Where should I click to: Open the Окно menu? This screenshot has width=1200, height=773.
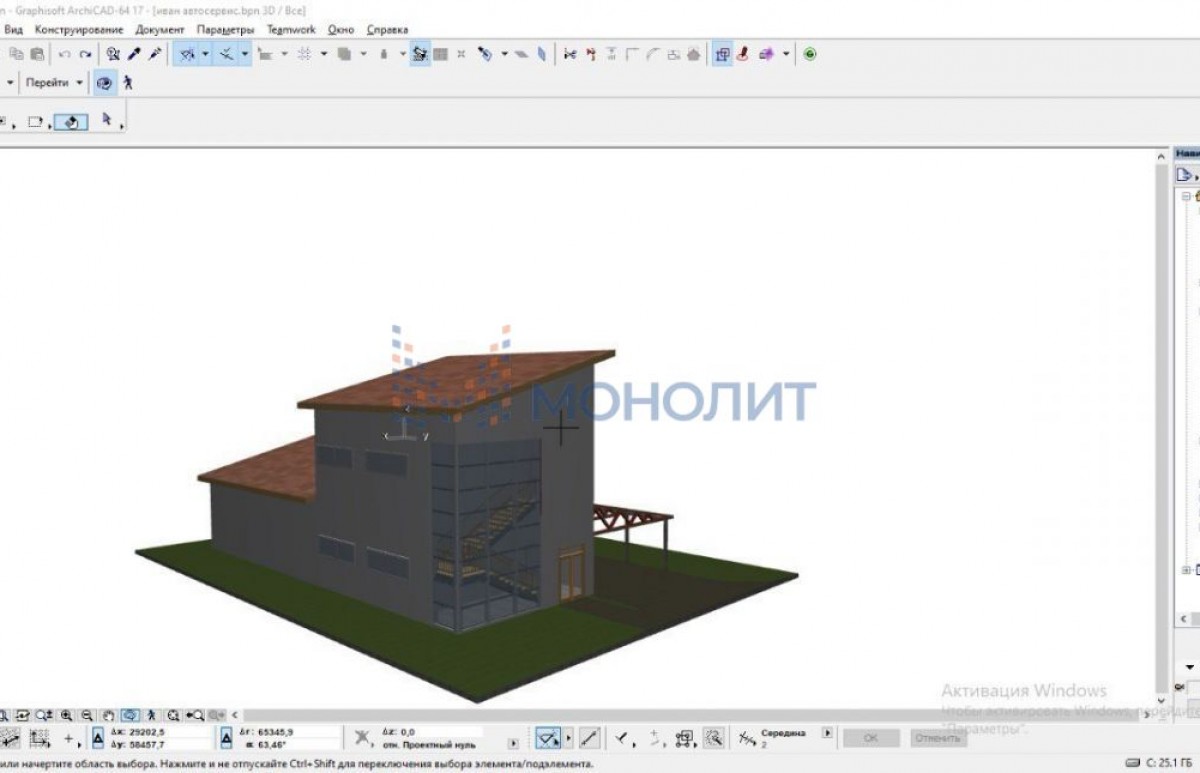pos(341,30)
